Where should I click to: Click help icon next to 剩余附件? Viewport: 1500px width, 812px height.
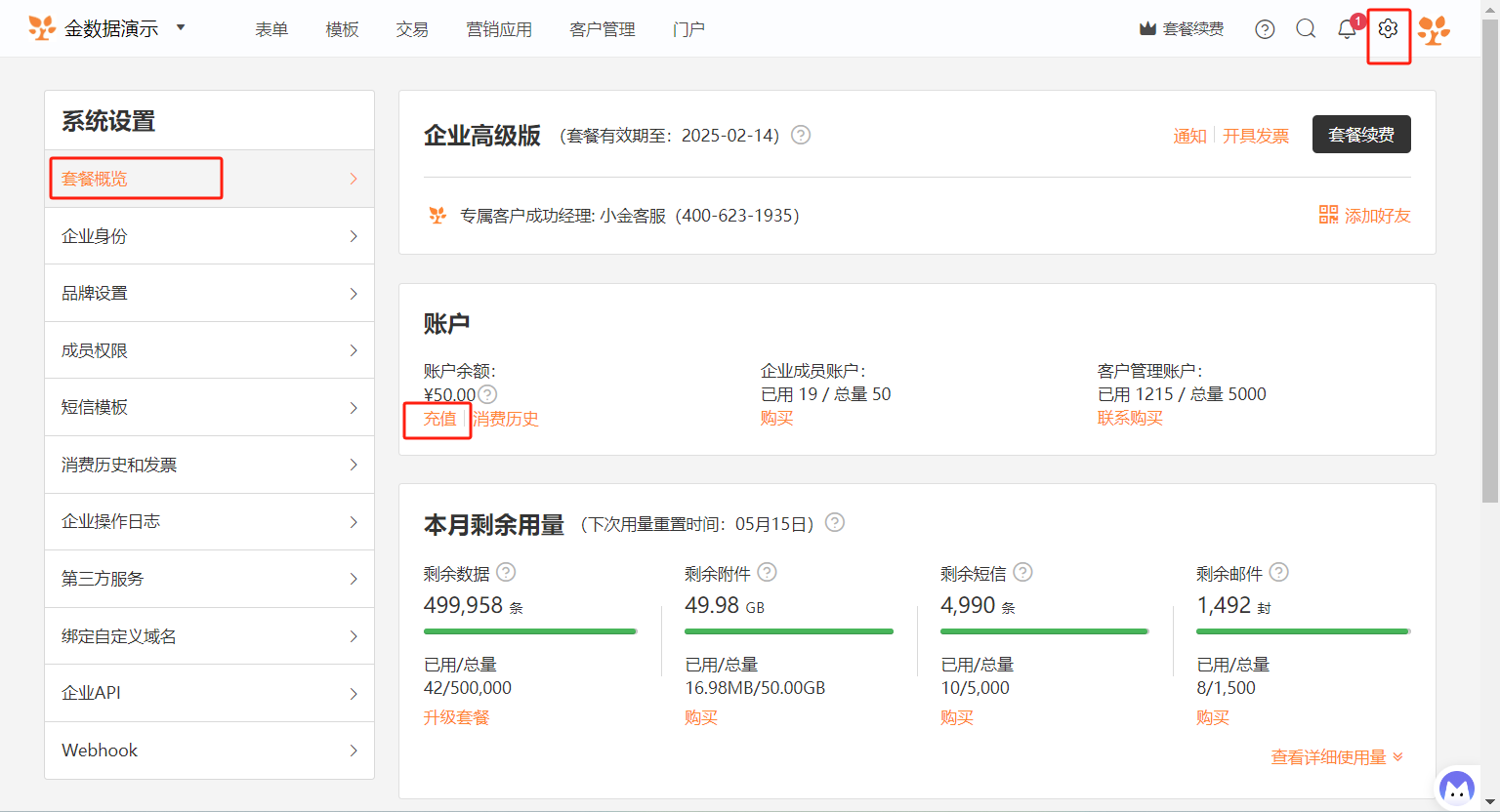(768, 572)
